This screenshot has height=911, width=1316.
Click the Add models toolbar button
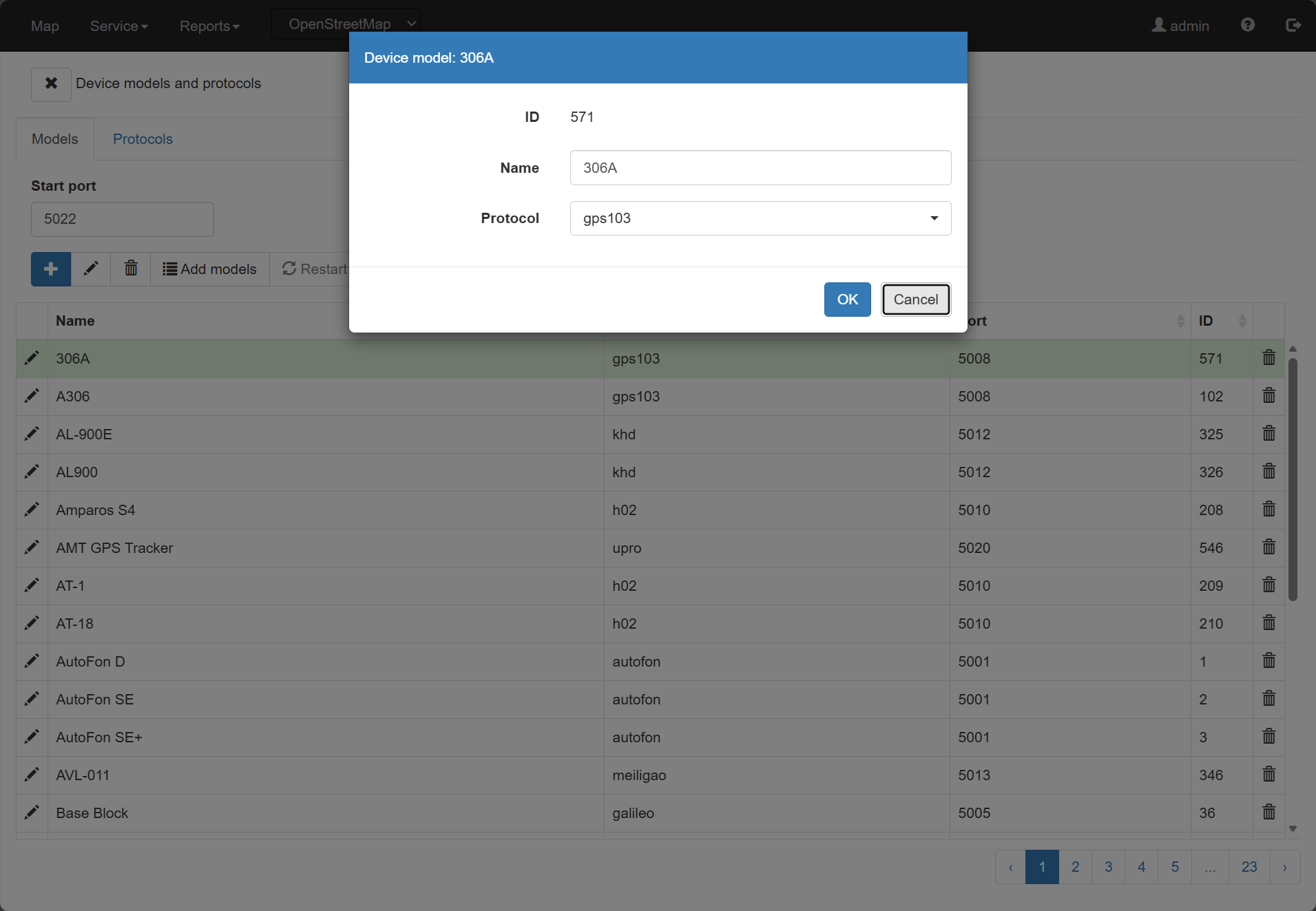(x=209, y=269)
